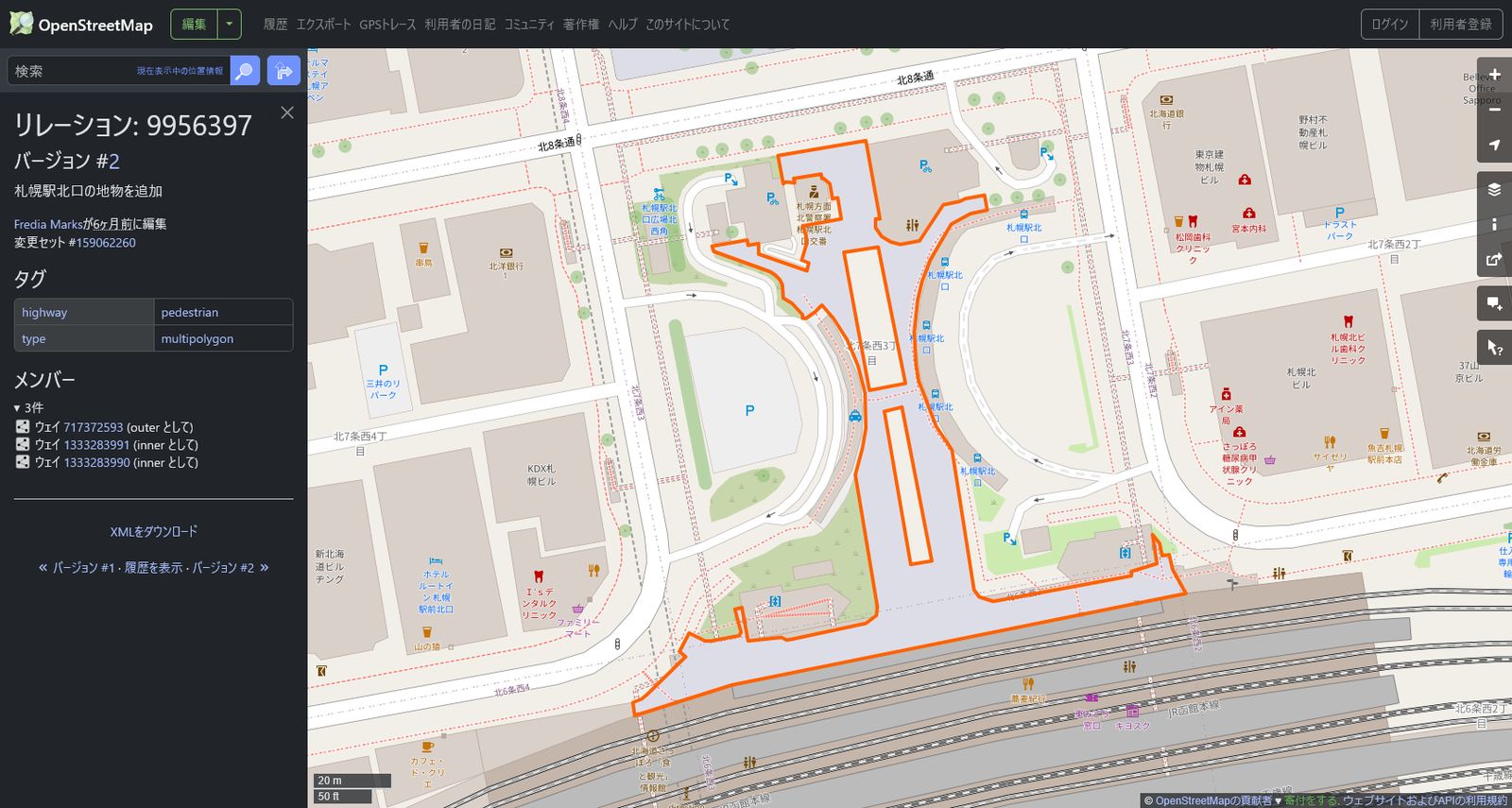Activate the query features tool

click(1494, 348)
